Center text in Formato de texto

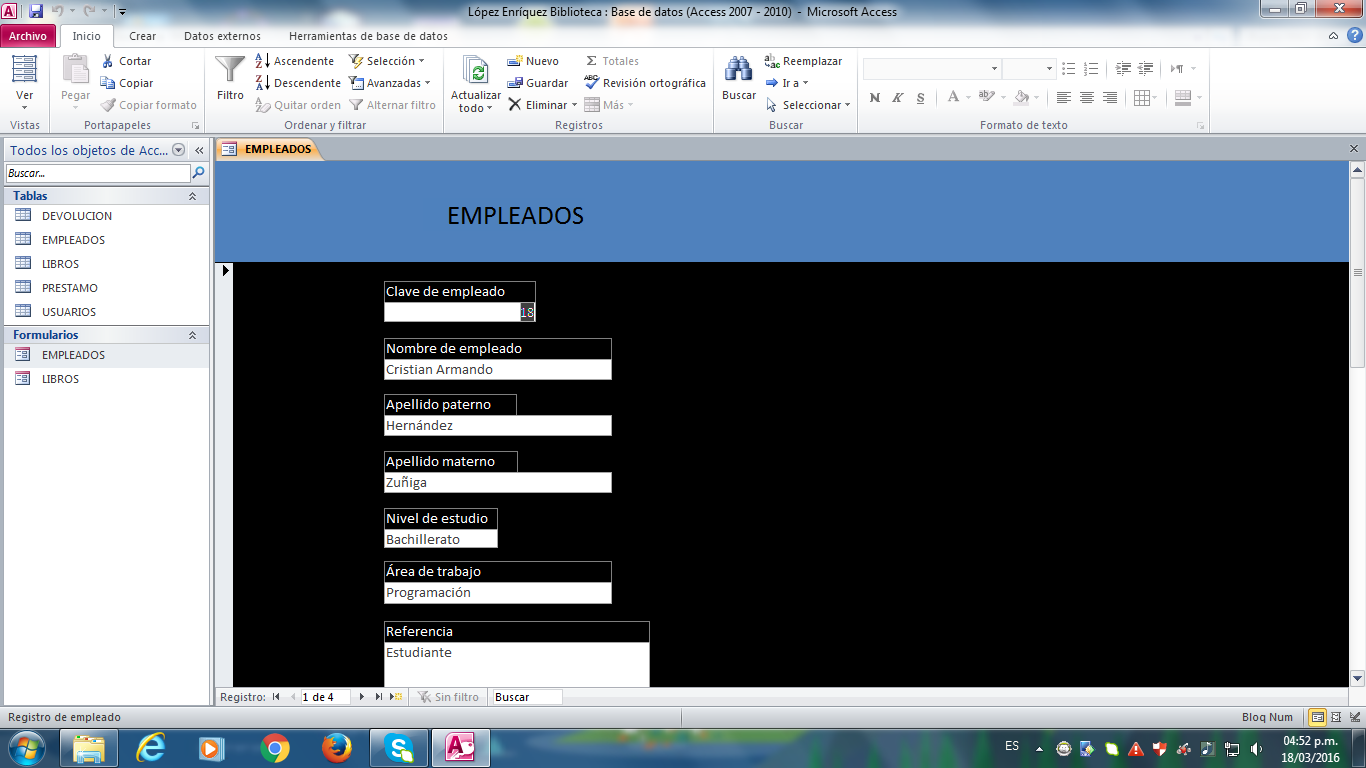(x=1087, y=98)
